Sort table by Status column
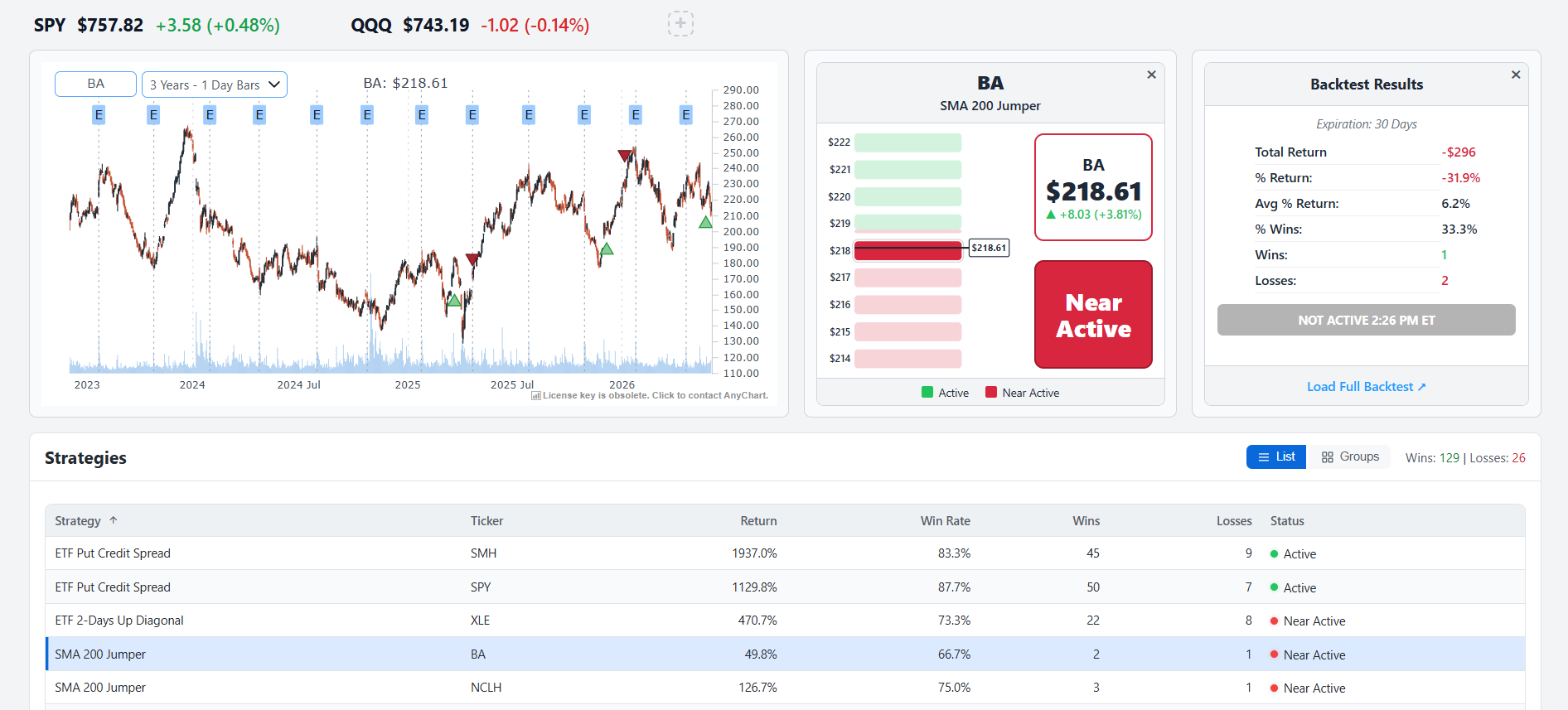 click(x=1287, y=521)
